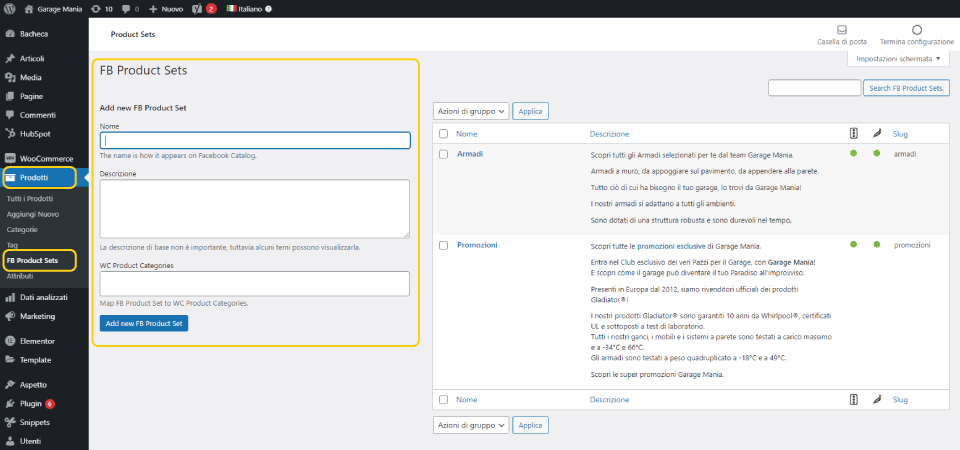960x450 pixels.
Task: Open FB Product Sets submenu
Action: coord(32,260)
